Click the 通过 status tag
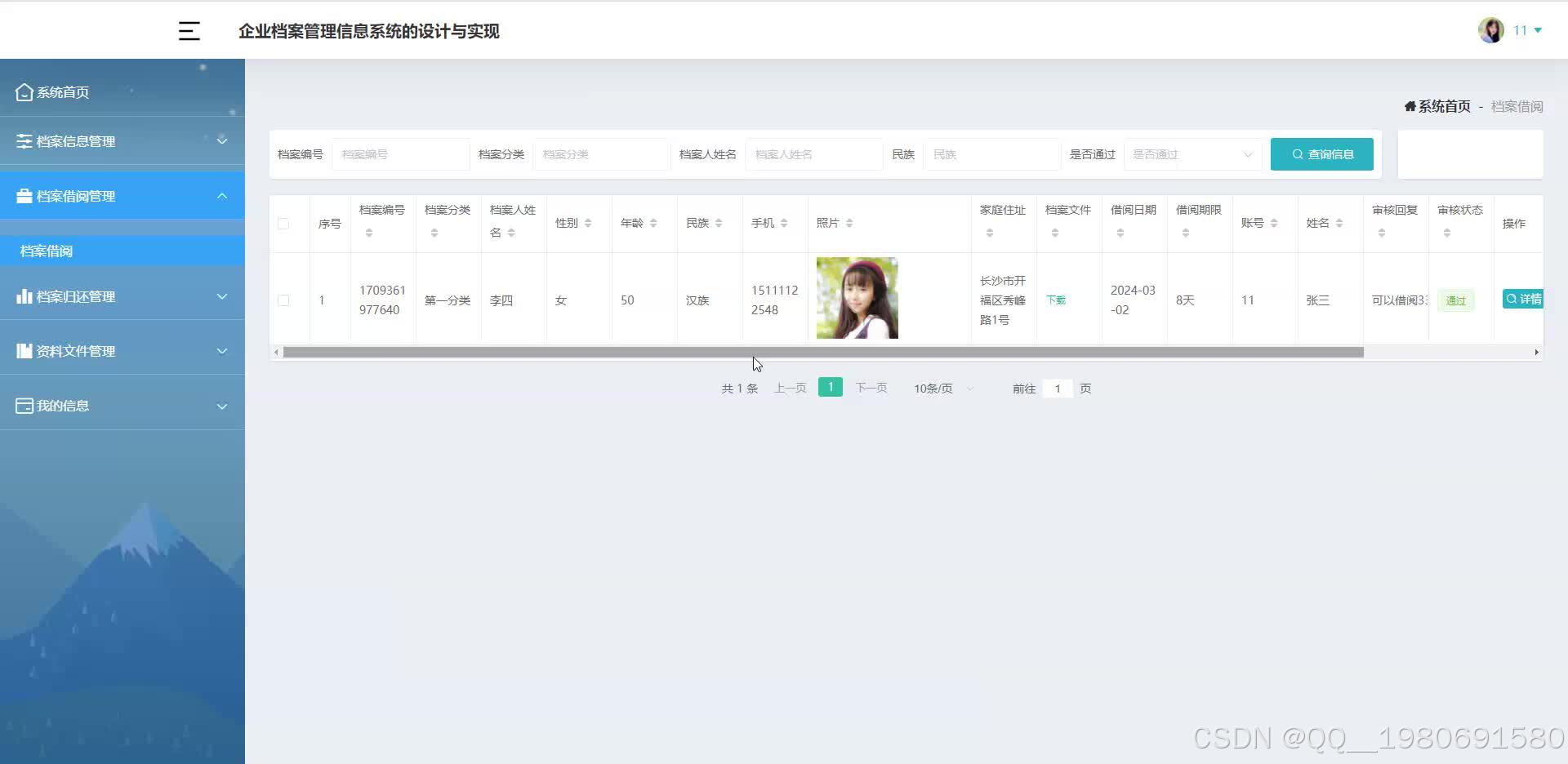The height and width of the screenshot is (764, 1568). [x=1456, y=300]
